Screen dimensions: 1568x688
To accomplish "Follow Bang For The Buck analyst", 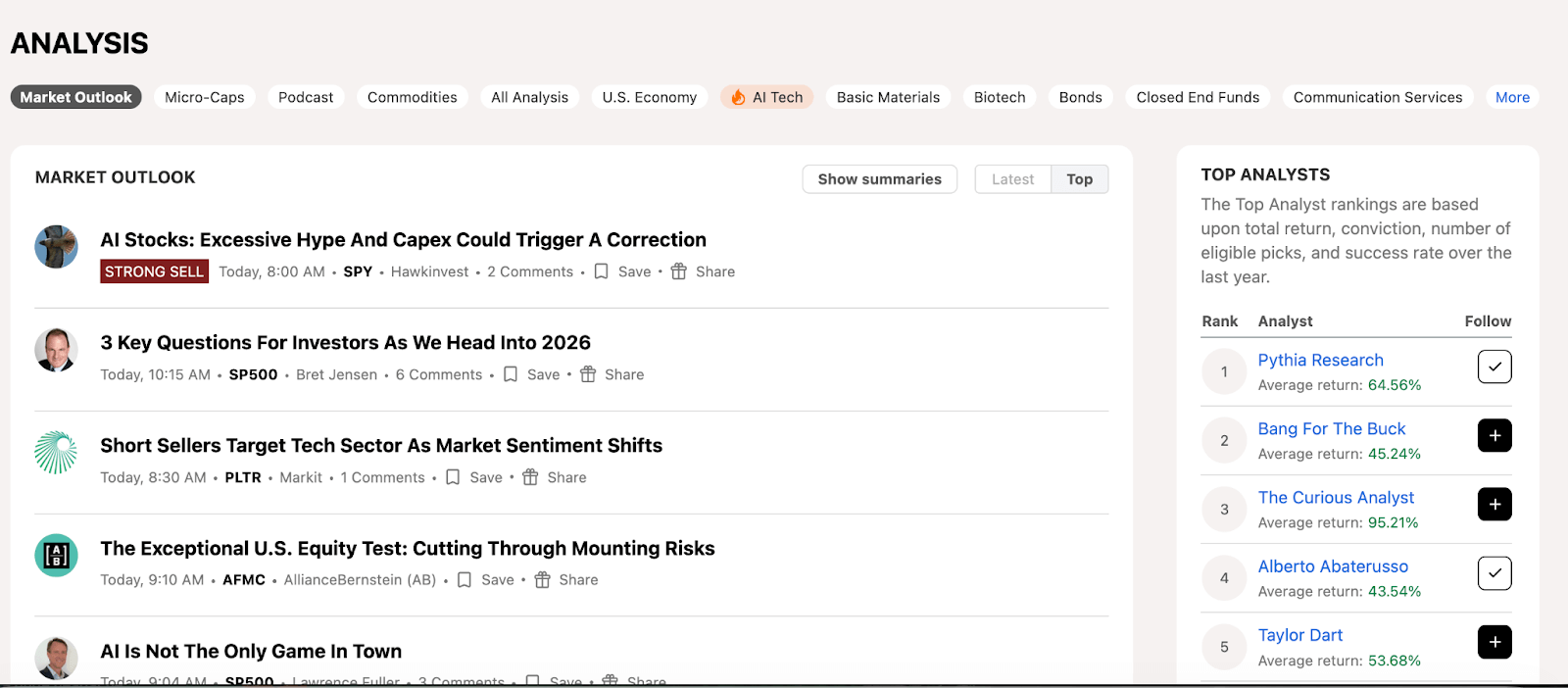I will click(x=1494, y=435).
